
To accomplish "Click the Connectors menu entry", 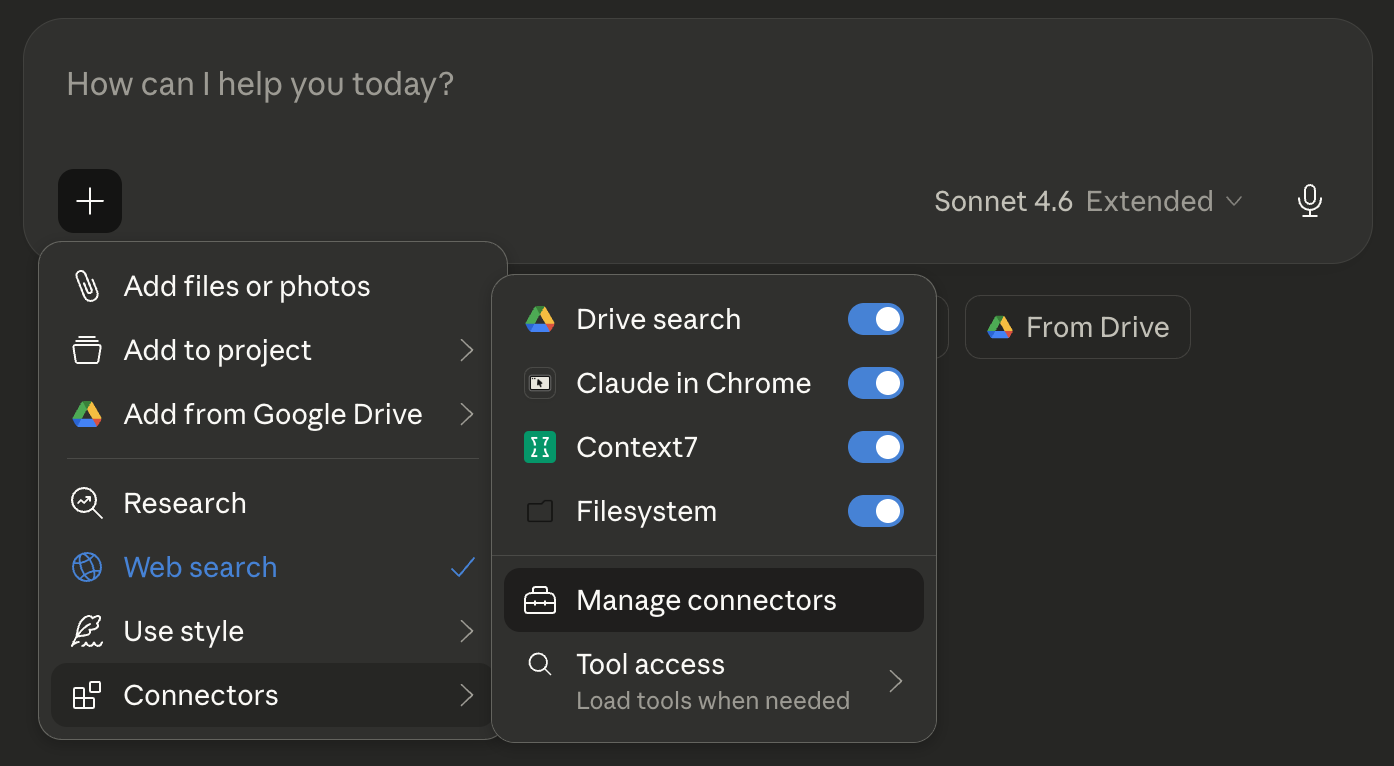I will click(x=271, y=695).
